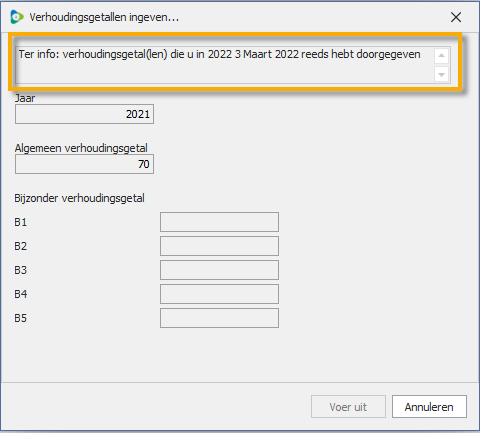Click the 'Bijzonder verhoudingsgetal' heading

click(79, 198)
